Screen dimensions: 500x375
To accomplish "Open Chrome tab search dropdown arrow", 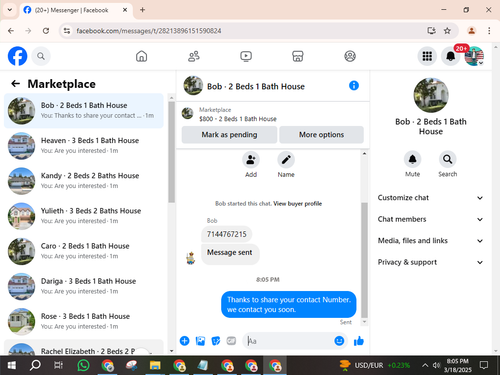I will [x=10, y=10].
